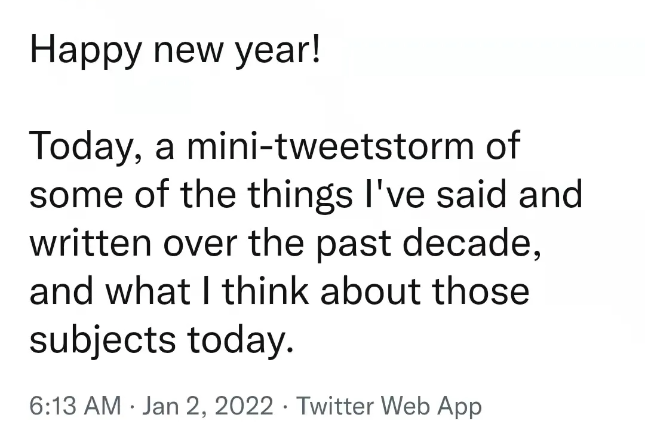The height and width of the screenshot is (430, 645).
Task: Click the word subjects in the last line
Action: point(102,341)
